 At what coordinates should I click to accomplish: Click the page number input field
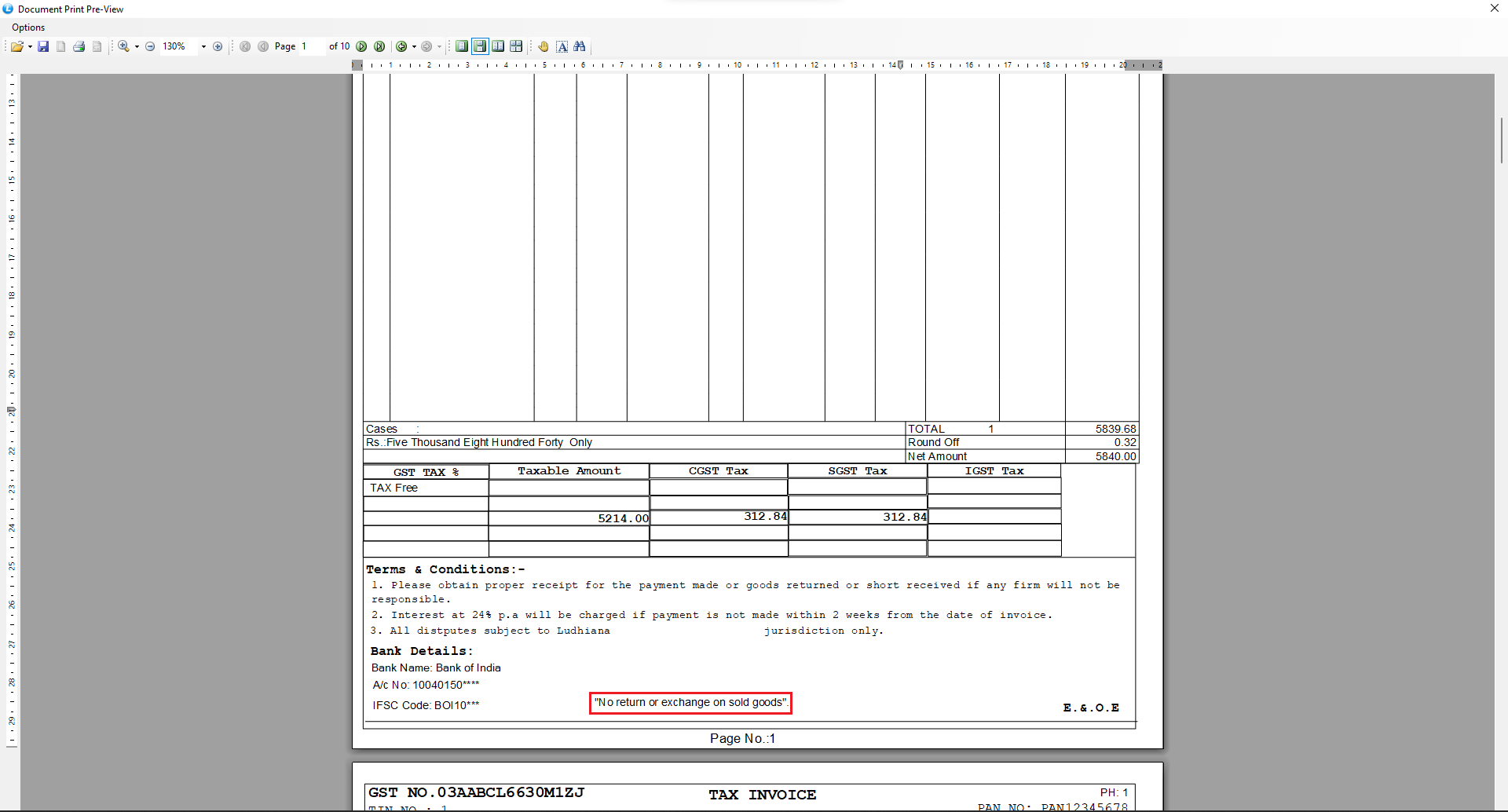pos(312,46)
